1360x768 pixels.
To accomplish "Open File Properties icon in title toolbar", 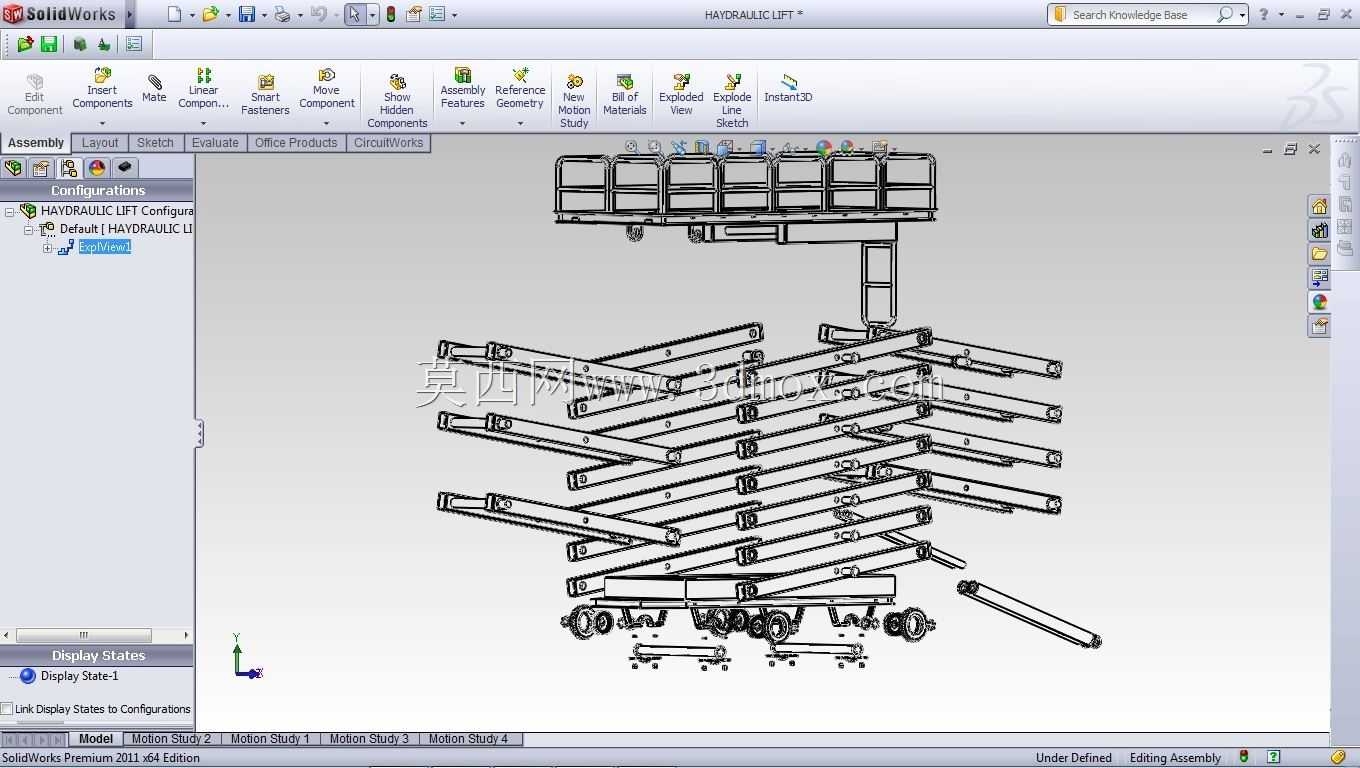I will tap(413, 14).
